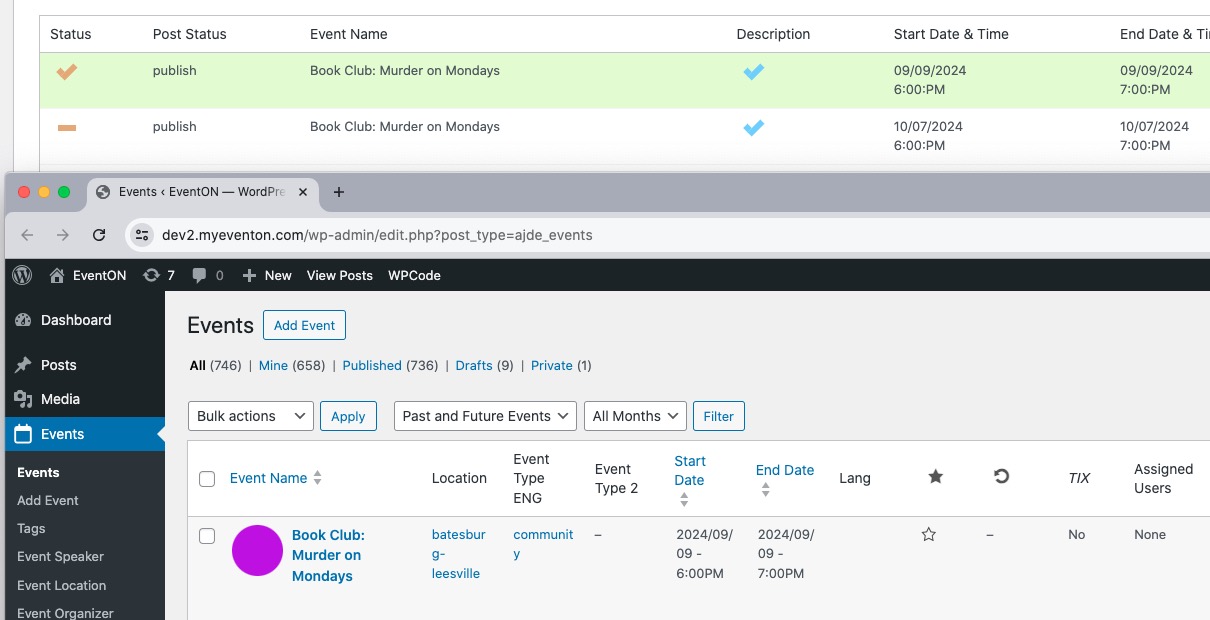Image resolution: width=1210 pixels, height=620 pixels.
Task: Click the browser forward arrow
Action: pos(63,235)
